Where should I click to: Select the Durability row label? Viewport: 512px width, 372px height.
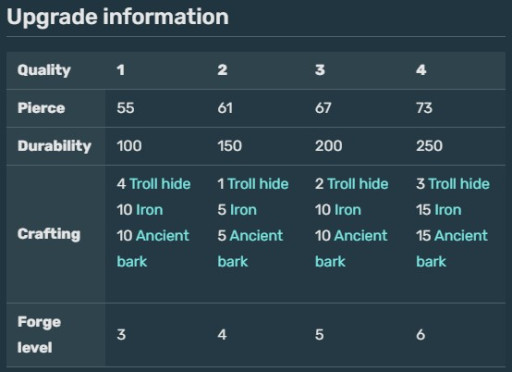pos(54,146)
